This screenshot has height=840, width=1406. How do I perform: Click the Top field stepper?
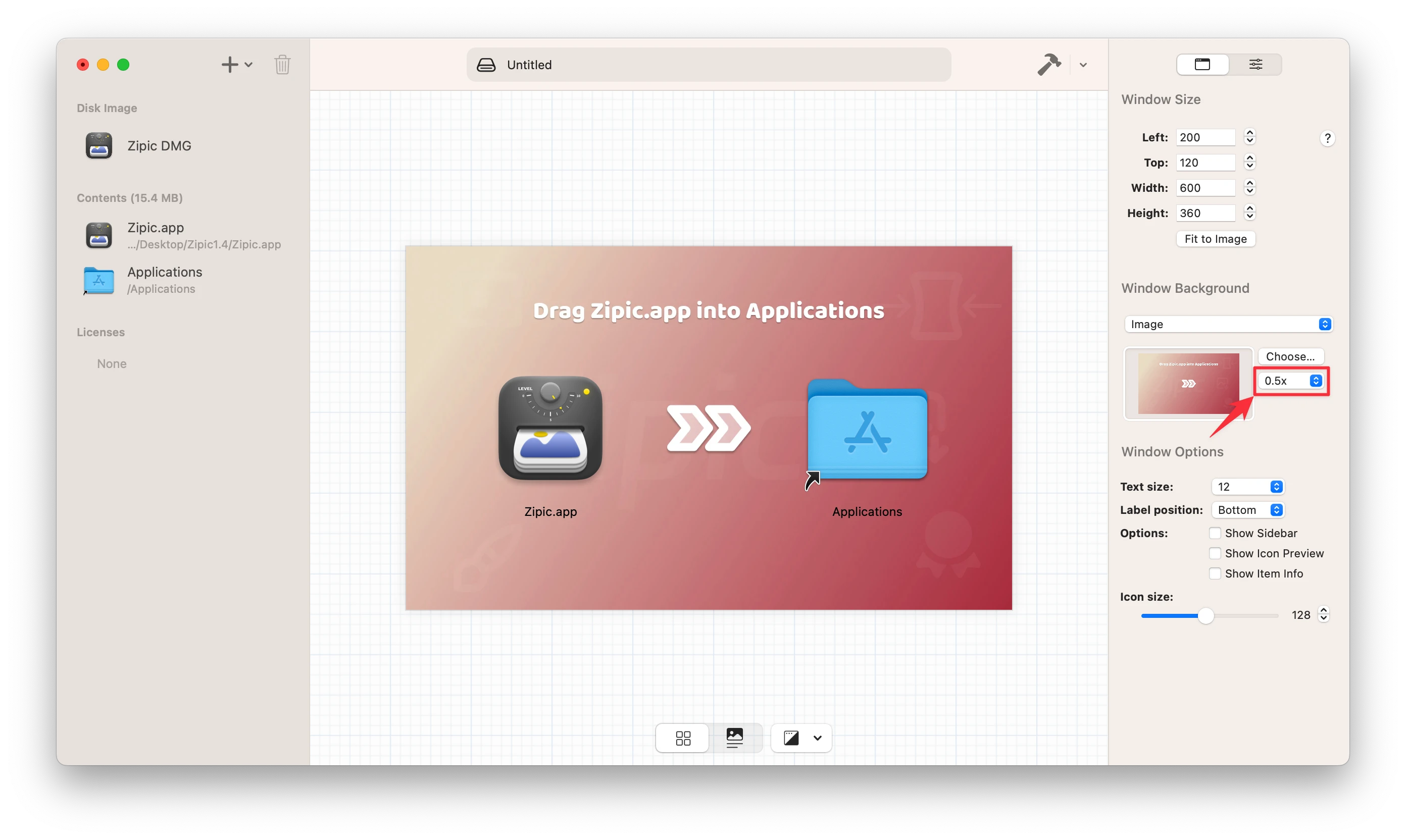pyautogui.click(x=1249, y=163)
